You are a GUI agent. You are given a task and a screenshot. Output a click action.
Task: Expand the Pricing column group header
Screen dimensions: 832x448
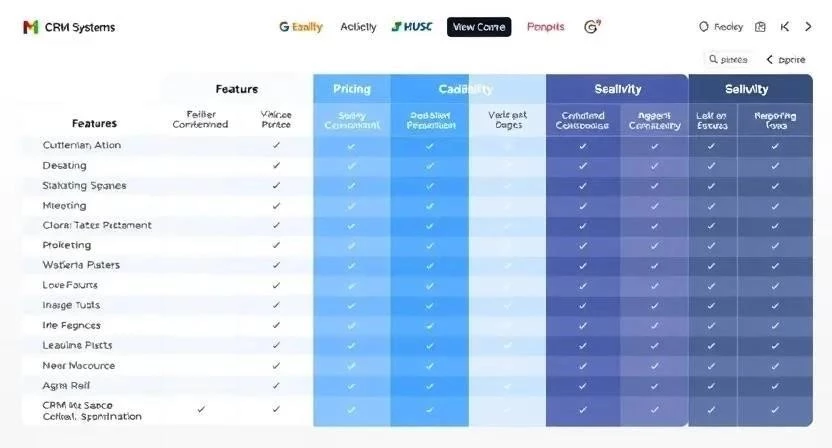[x=351, y=89]
